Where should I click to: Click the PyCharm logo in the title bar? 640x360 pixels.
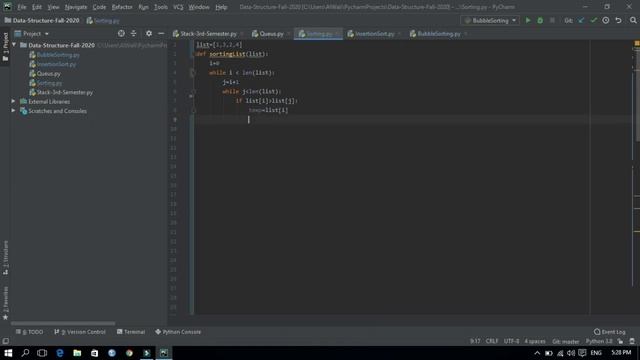coord(7,7)
